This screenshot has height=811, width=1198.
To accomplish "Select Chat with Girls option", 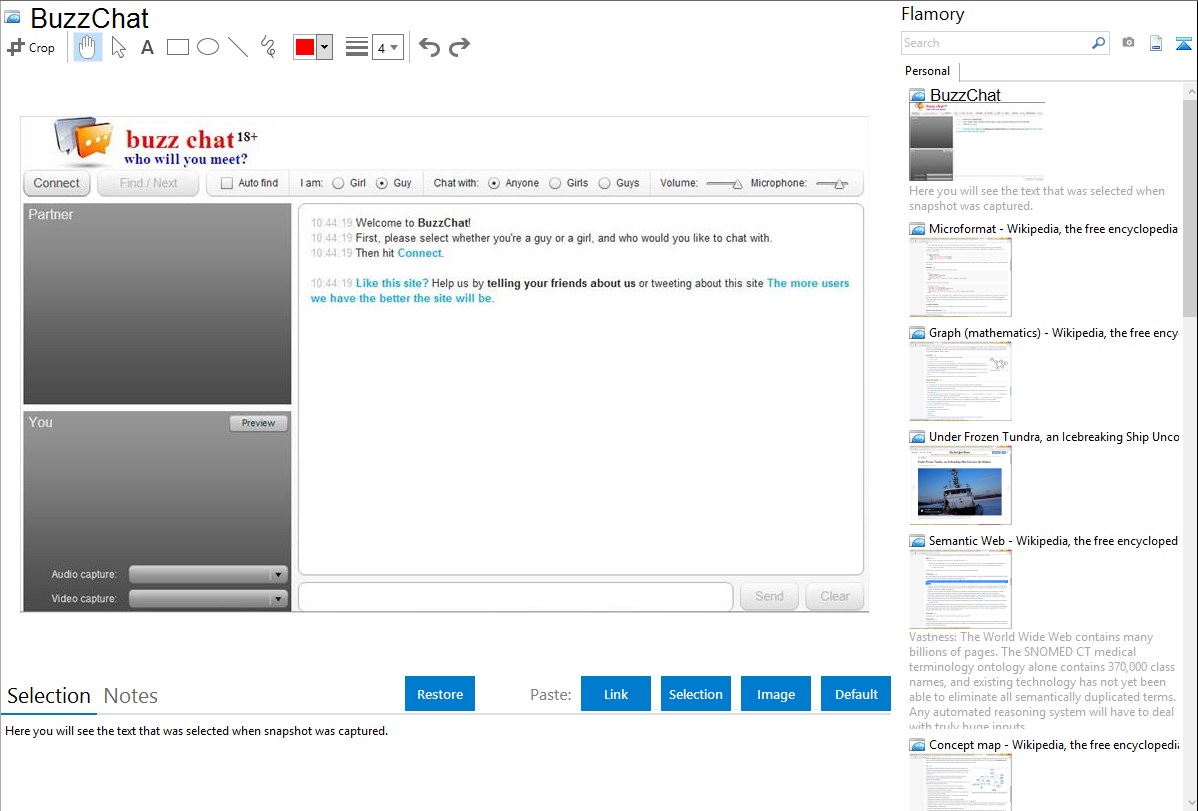I will (x=555, y=183).
